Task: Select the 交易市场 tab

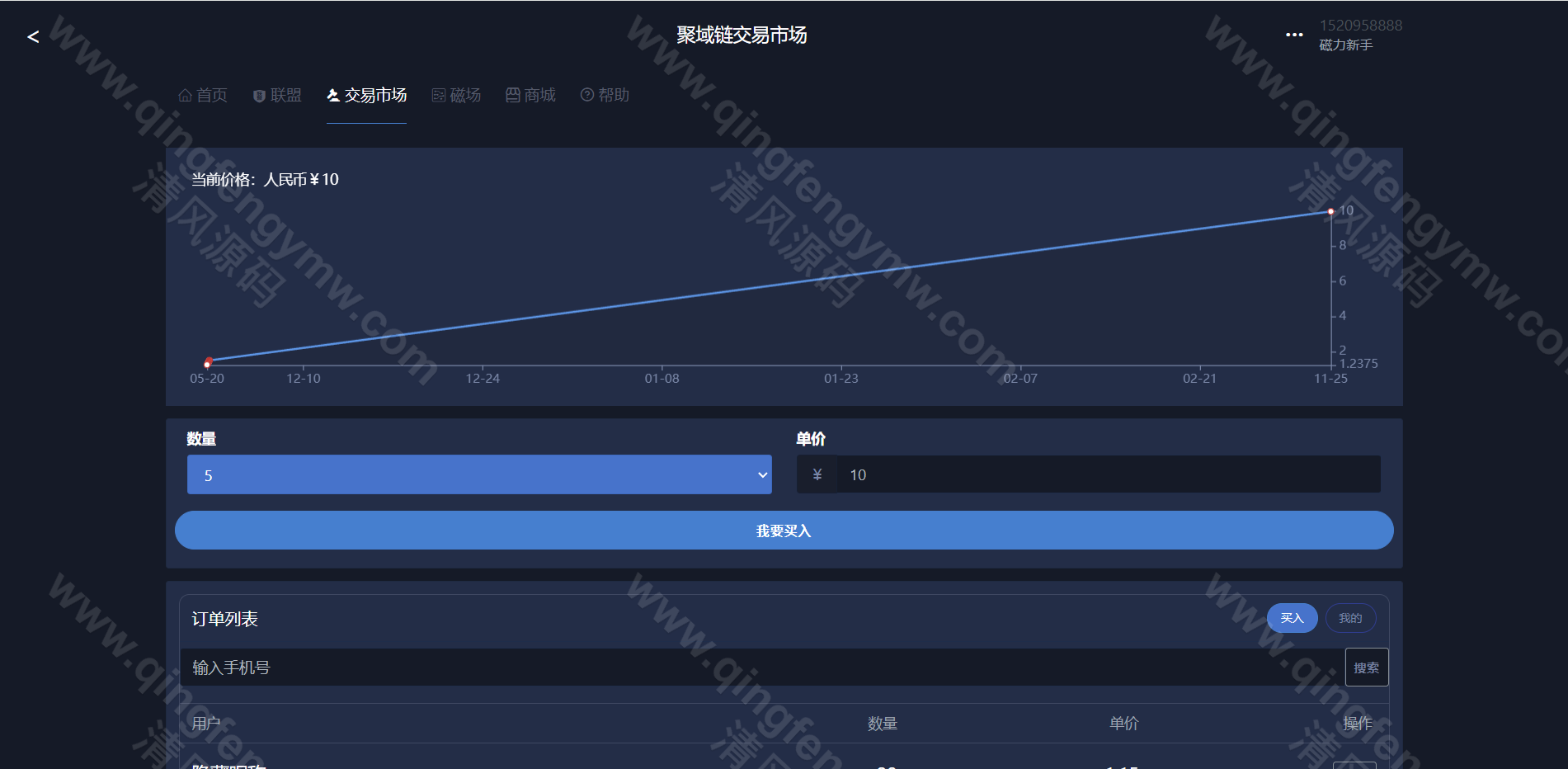Action: (366, 96)
